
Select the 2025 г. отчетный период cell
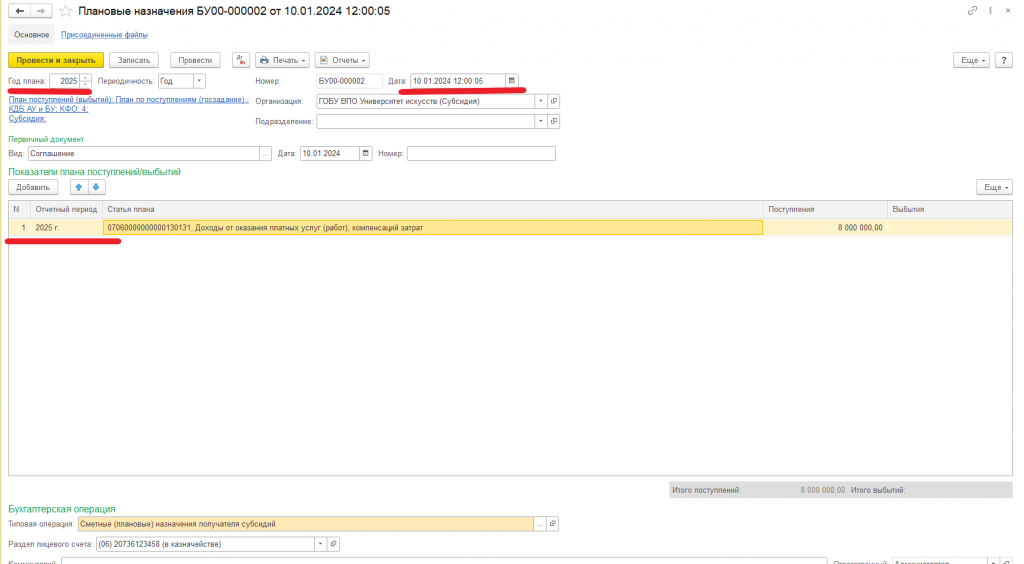[67, 228]
